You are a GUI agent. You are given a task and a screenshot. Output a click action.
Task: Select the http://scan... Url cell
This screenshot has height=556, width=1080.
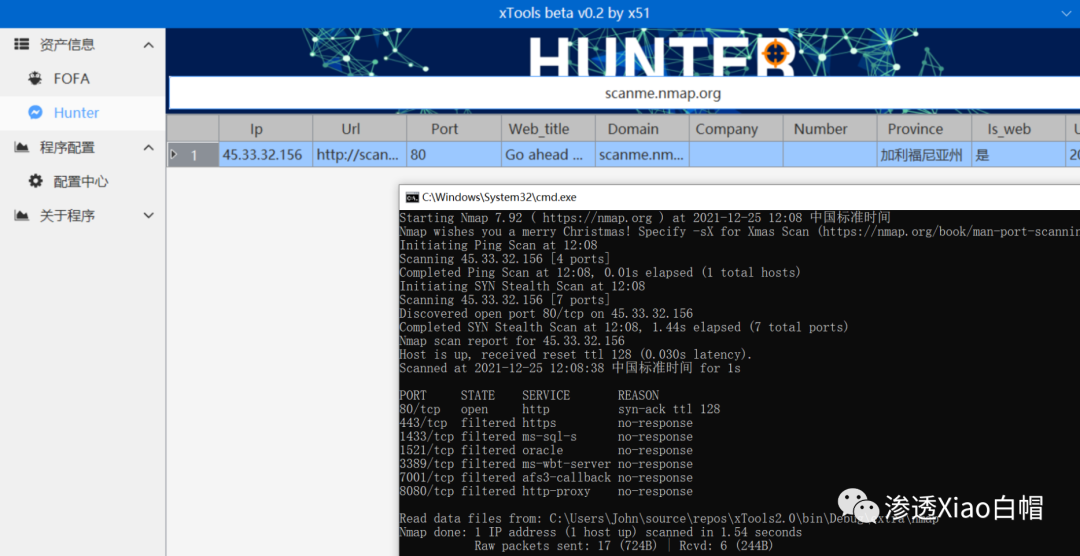(x=360, y=155)
